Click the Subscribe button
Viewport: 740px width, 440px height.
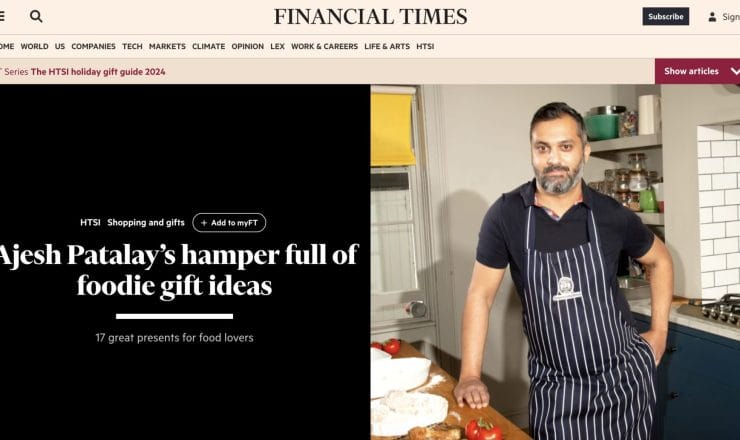(x=665, y=17)
